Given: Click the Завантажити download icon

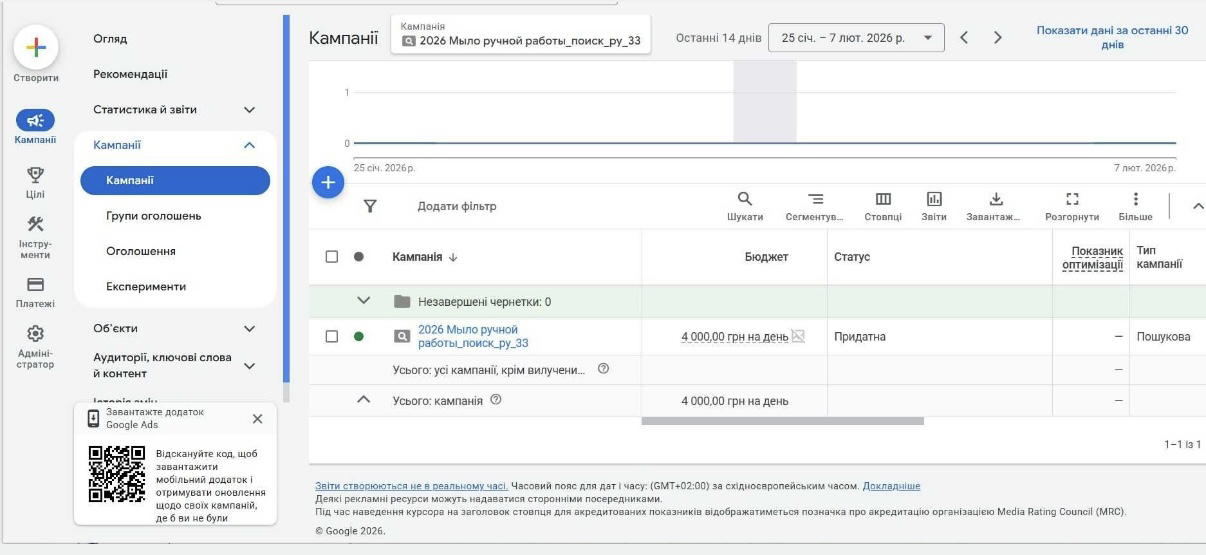Looking at the screenshot, I should point(995,198).
